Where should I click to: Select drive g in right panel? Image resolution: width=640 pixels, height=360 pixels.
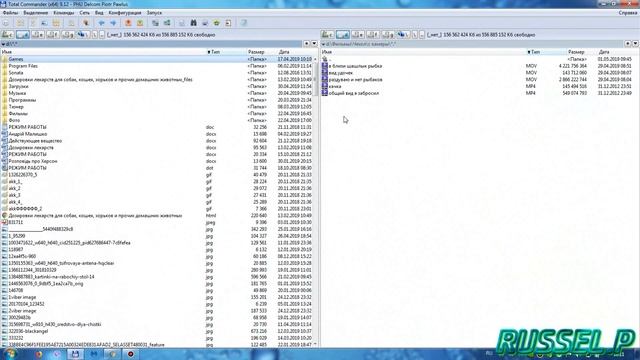pyautogui.click(x=388, y=35)
